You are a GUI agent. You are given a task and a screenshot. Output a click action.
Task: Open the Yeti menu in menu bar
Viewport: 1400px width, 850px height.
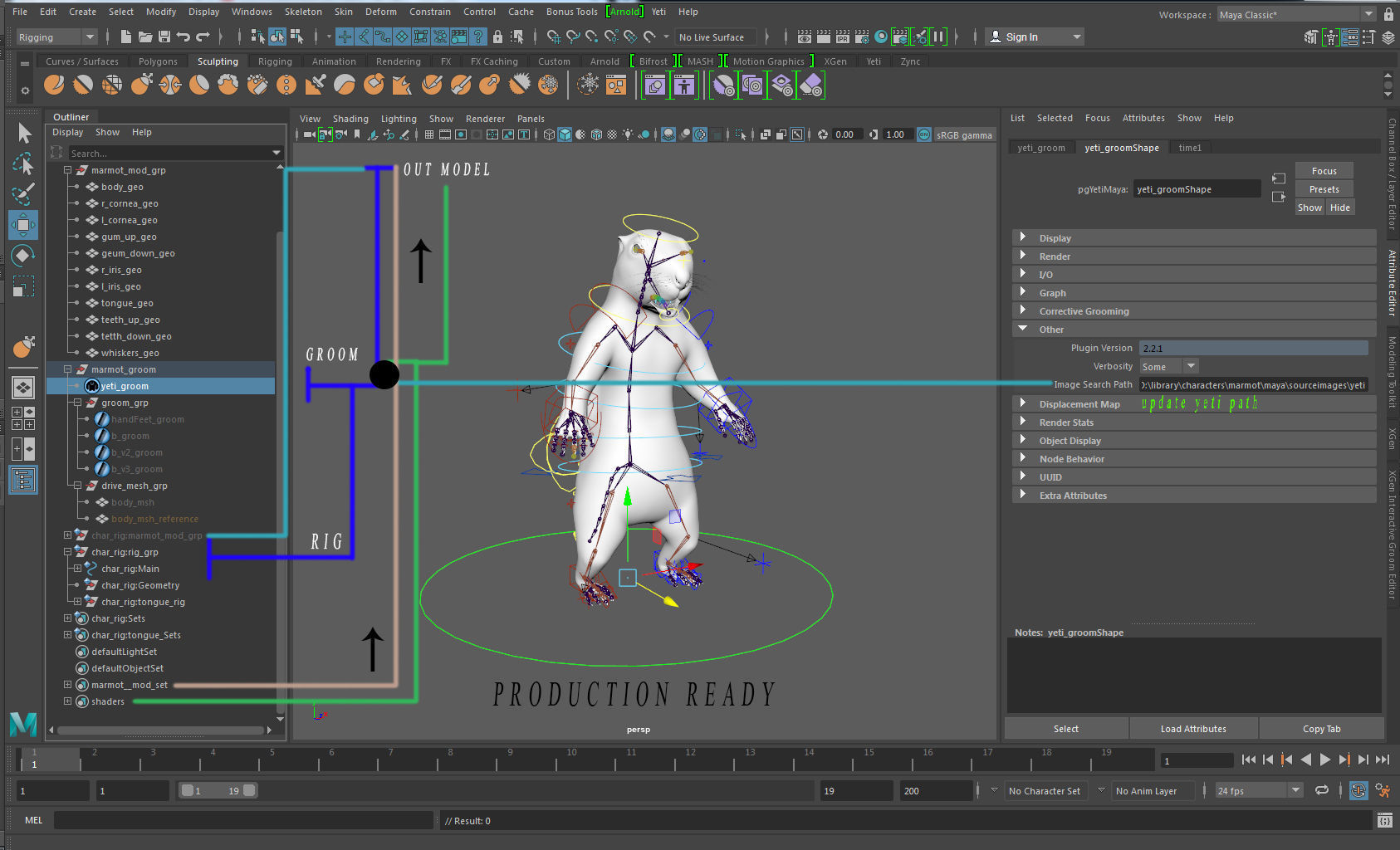[658, 12]
